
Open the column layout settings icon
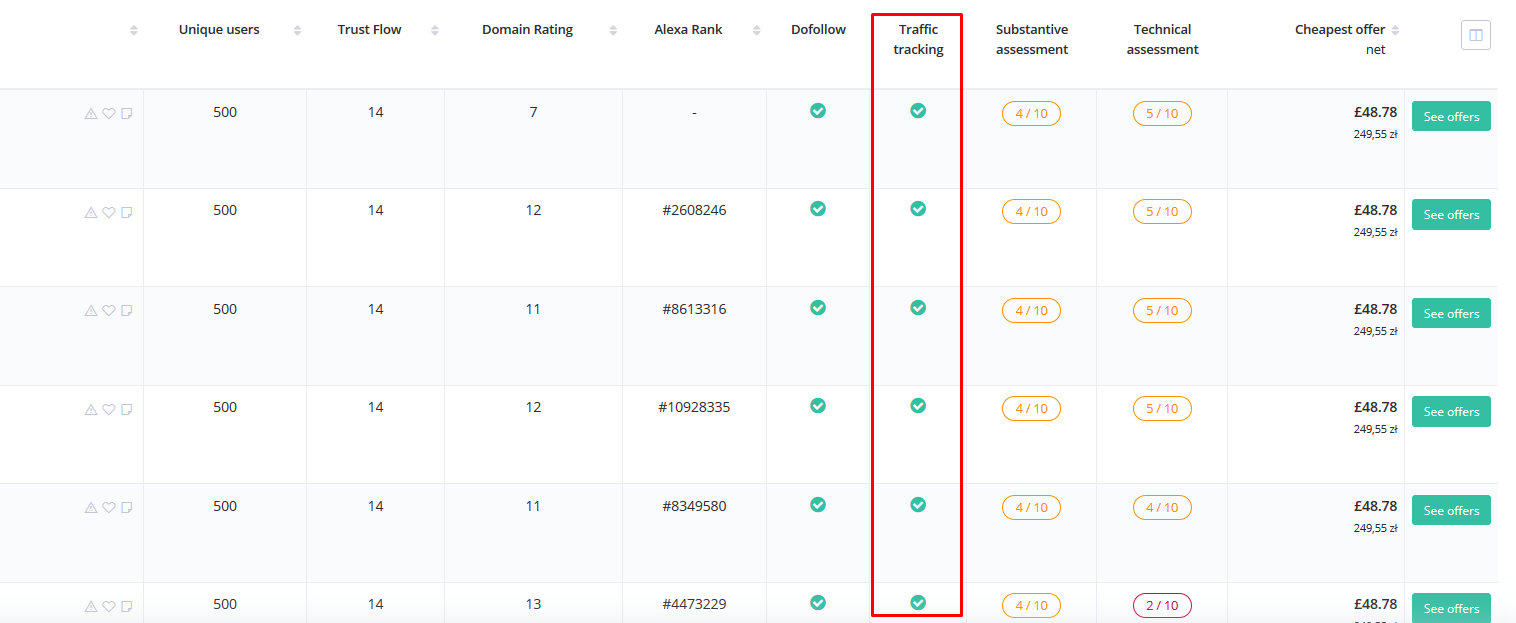pos(1475,36)
